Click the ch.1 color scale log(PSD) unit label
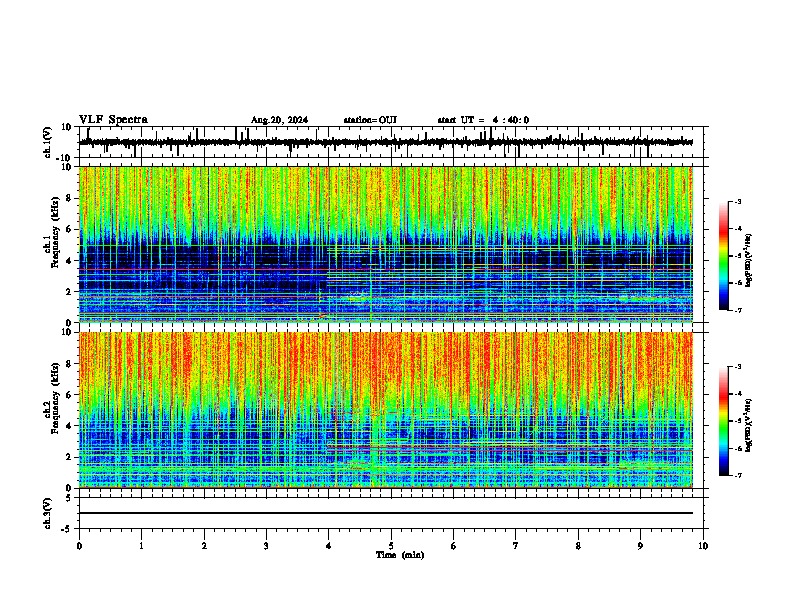The image size is (792, 612). pos(749,260)
